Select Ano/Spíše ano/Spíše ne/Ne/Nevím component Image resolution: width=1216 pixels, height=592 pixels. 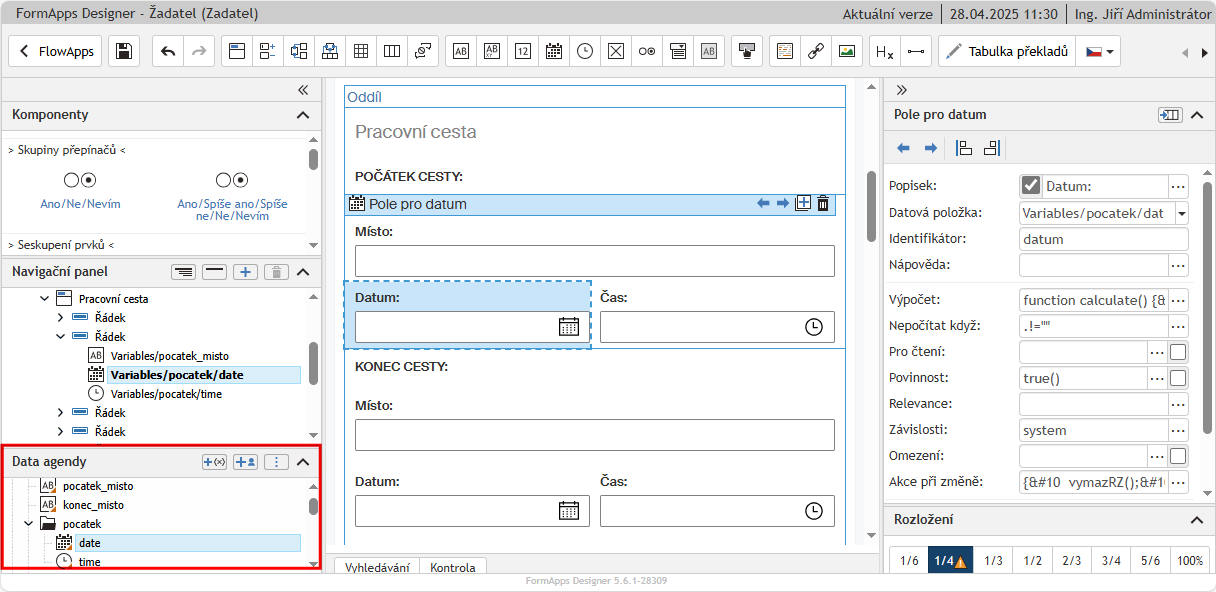(232, 195)
